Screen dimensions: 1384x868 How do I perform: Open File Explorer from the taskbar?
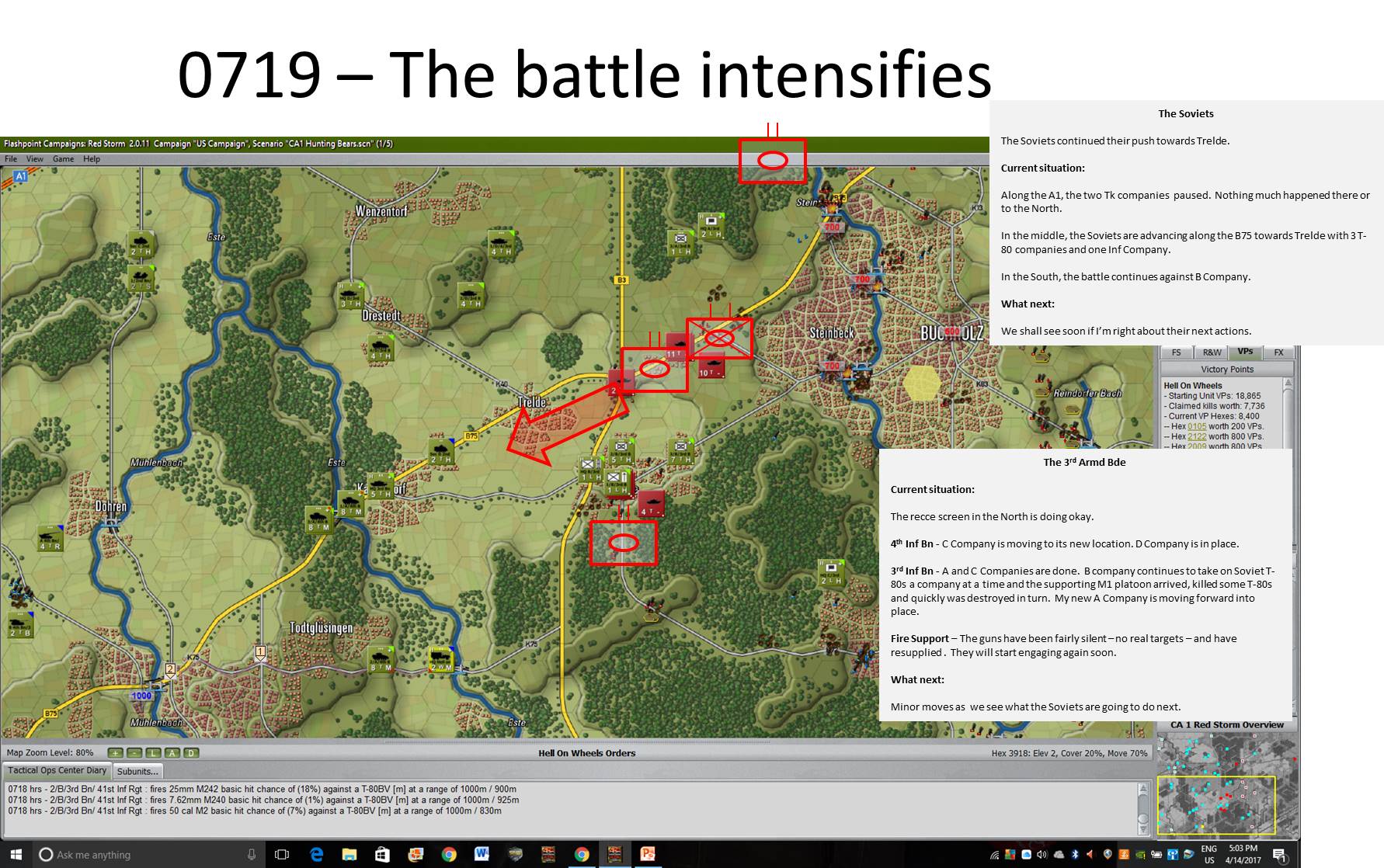(349, 855)
